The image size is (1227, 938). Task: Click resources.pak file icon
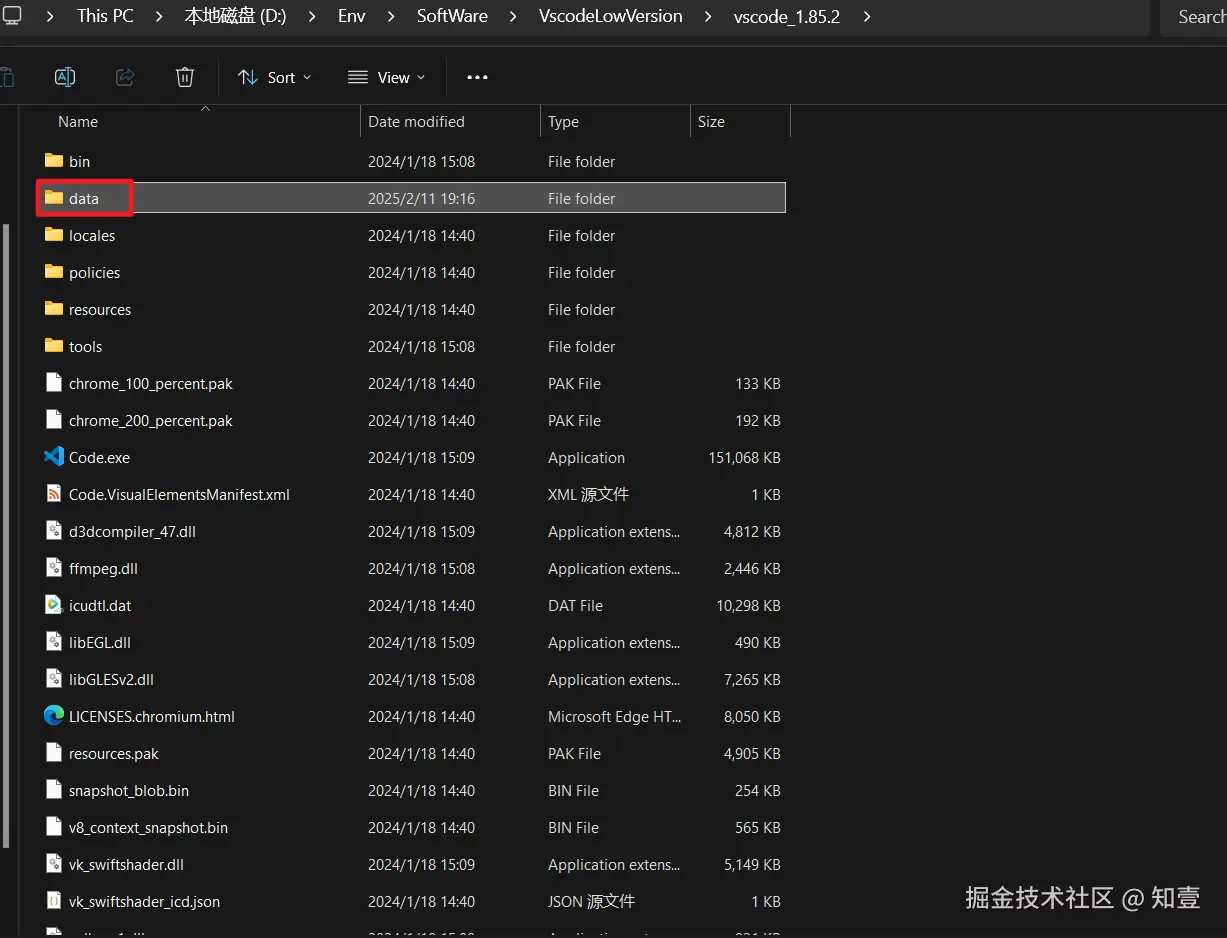click(54, 753)
